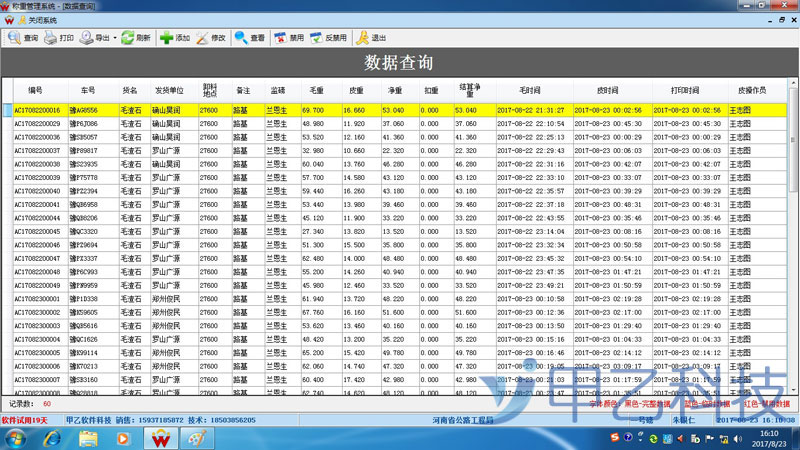The height and width of the screenshot is (450, 800).
Task: Click the 查询 (Query) magnifier toolbar icon
Action: pos(14,38)
